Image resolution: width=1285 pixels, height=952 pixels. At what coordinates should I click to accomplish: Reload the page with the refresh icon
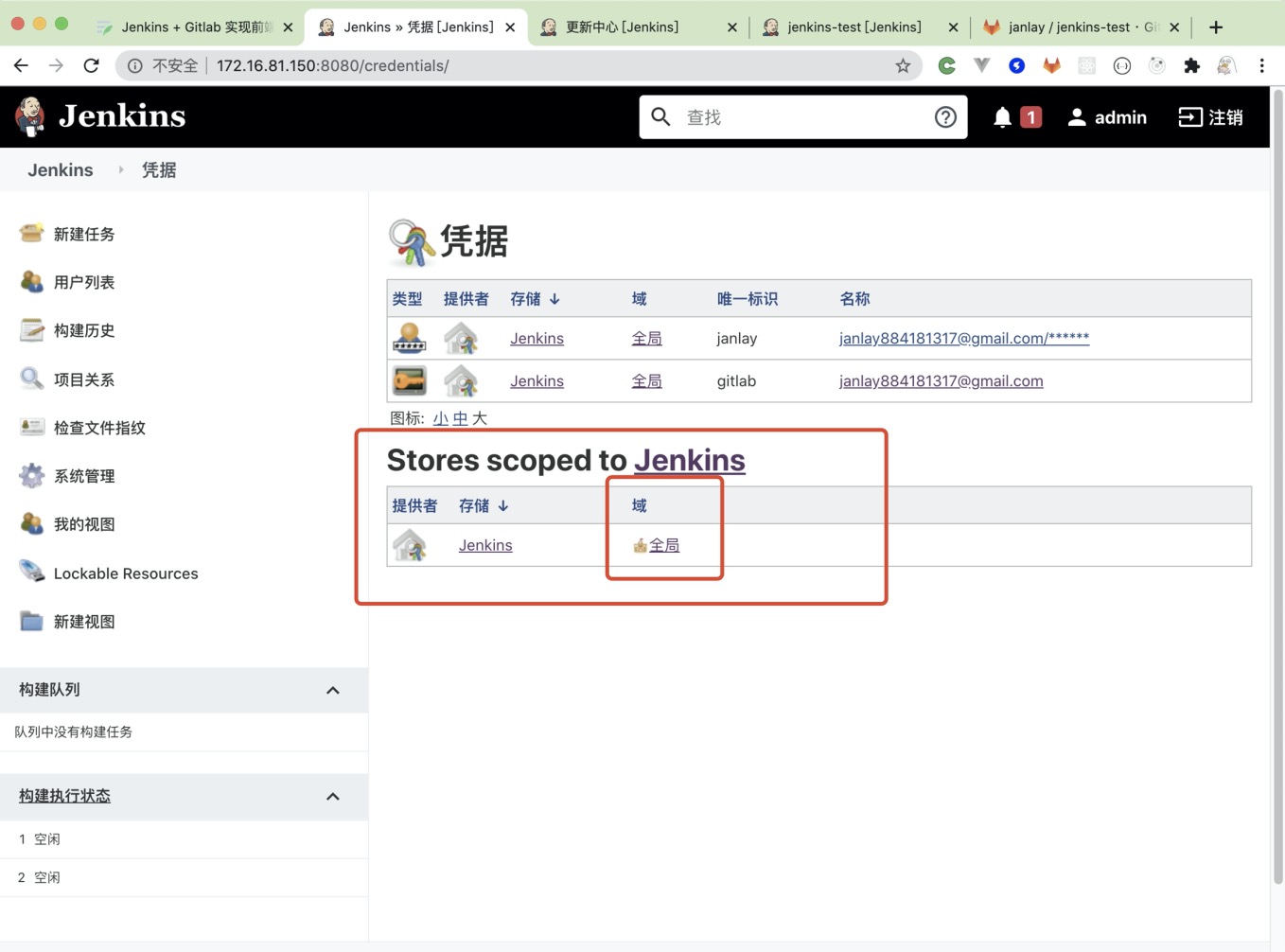click(x=91, y=65)
